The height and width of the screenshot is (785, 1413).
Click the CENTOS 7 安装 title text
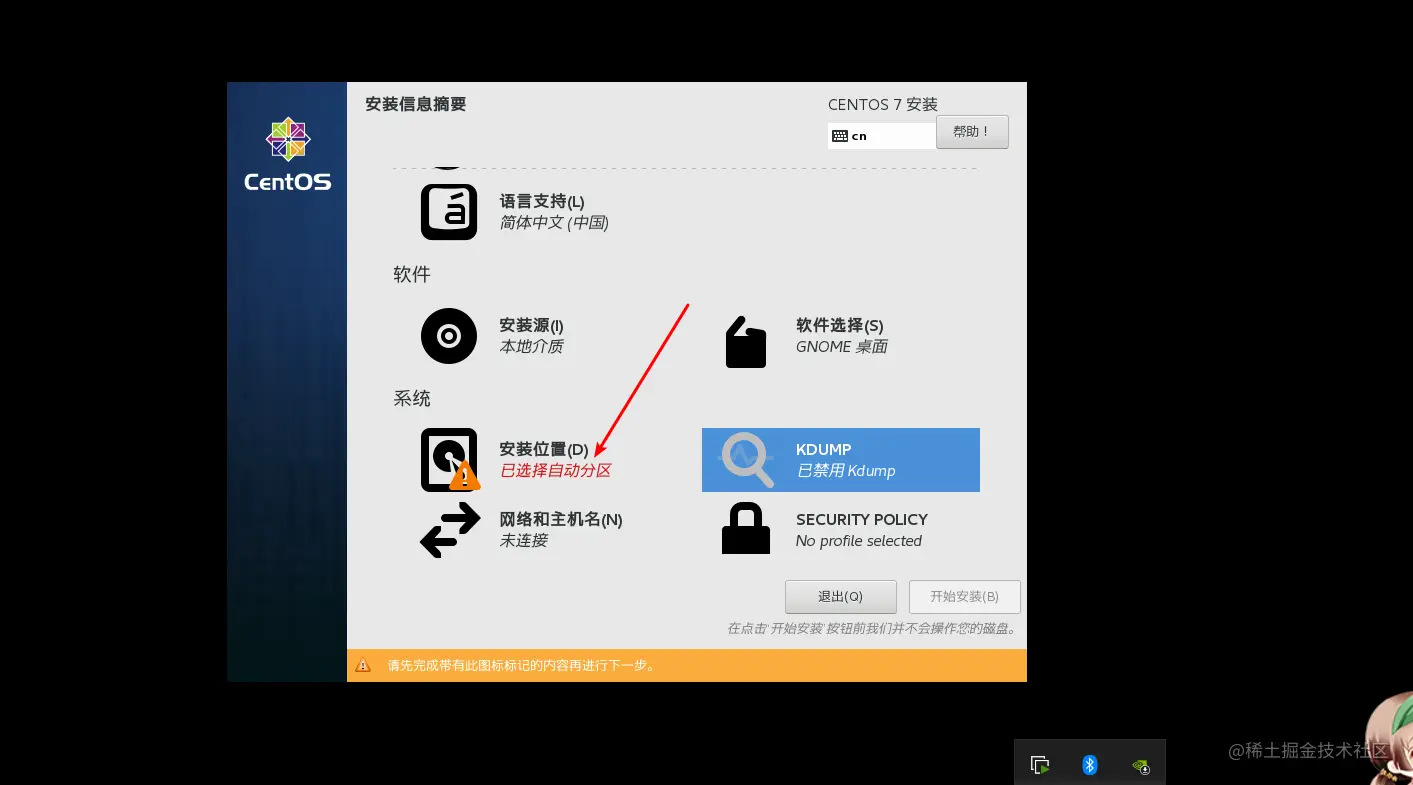click(882, 104)
